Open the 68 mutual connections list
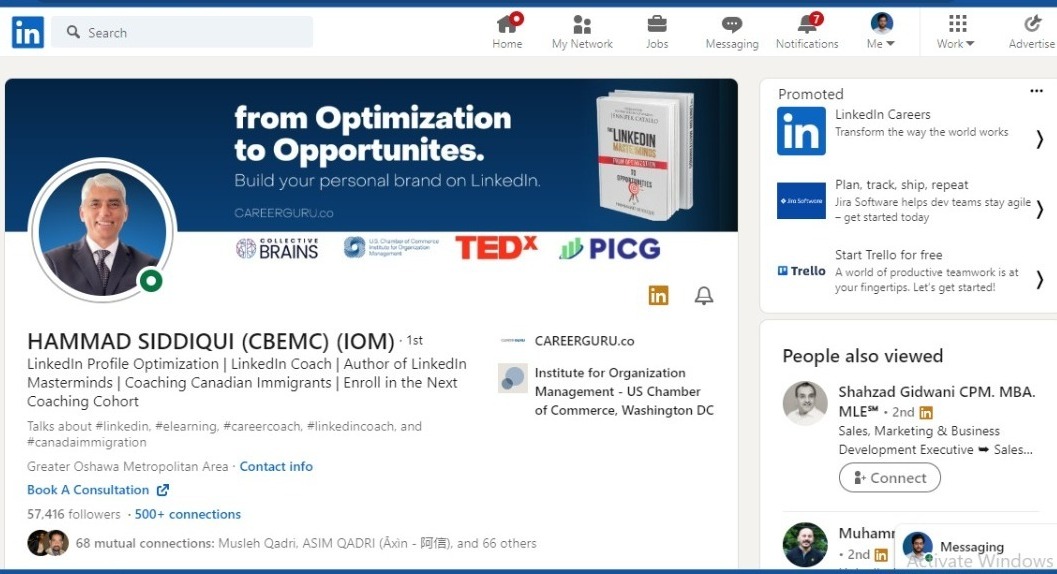This screenshot has width=1057, height=574. tap(306, 543)
